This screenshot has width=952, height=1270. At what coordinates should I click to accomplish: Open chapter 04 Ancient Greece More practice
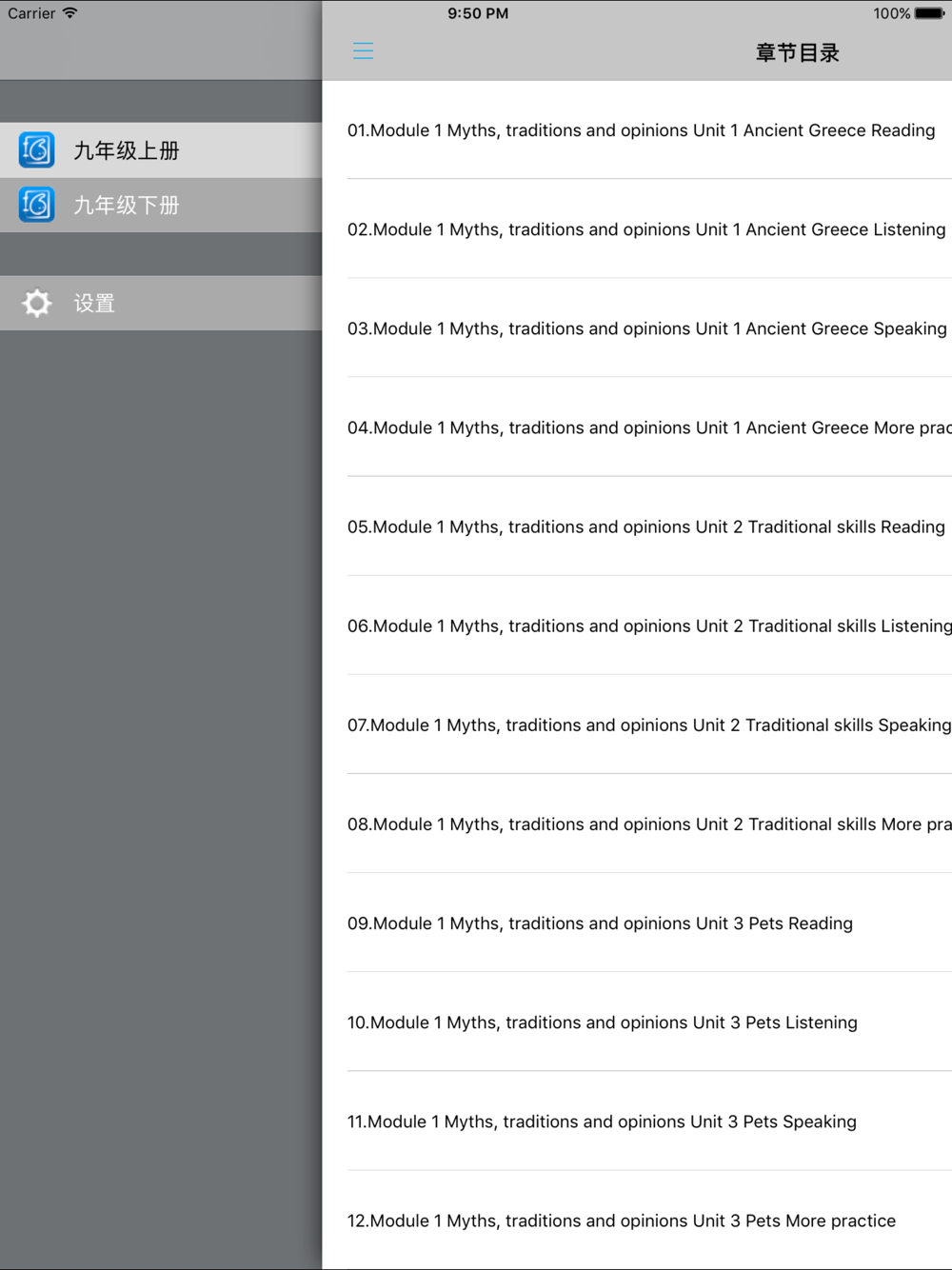point(649,427)
